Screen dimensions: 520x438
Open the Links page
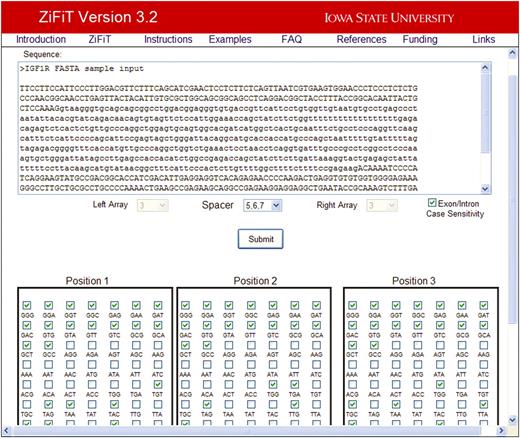pos(484,39)
